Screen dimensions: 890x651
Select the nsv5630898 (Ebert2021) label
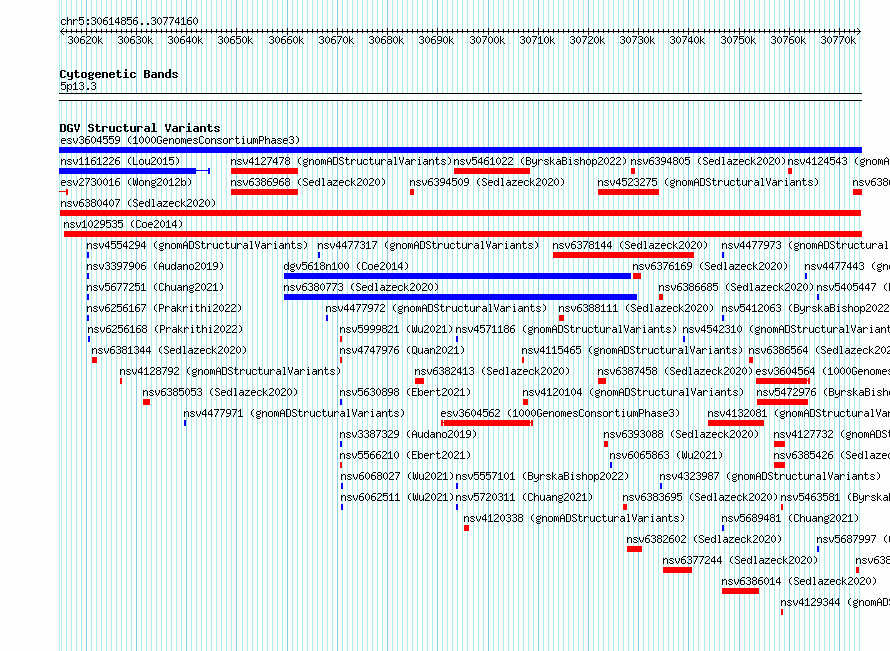coord(405,392)
